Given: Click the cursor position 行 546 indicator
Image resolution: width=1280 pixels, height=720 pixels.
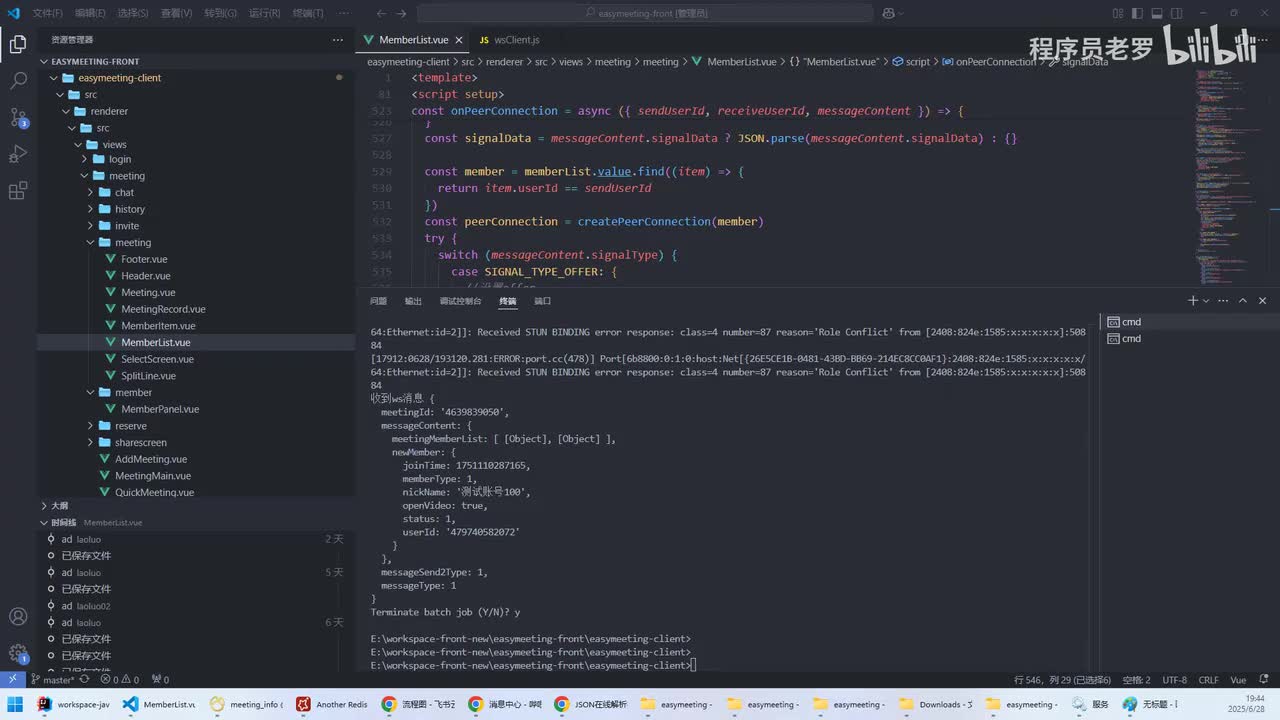Looking at the screenshot, I should [x=1062, y=680].
